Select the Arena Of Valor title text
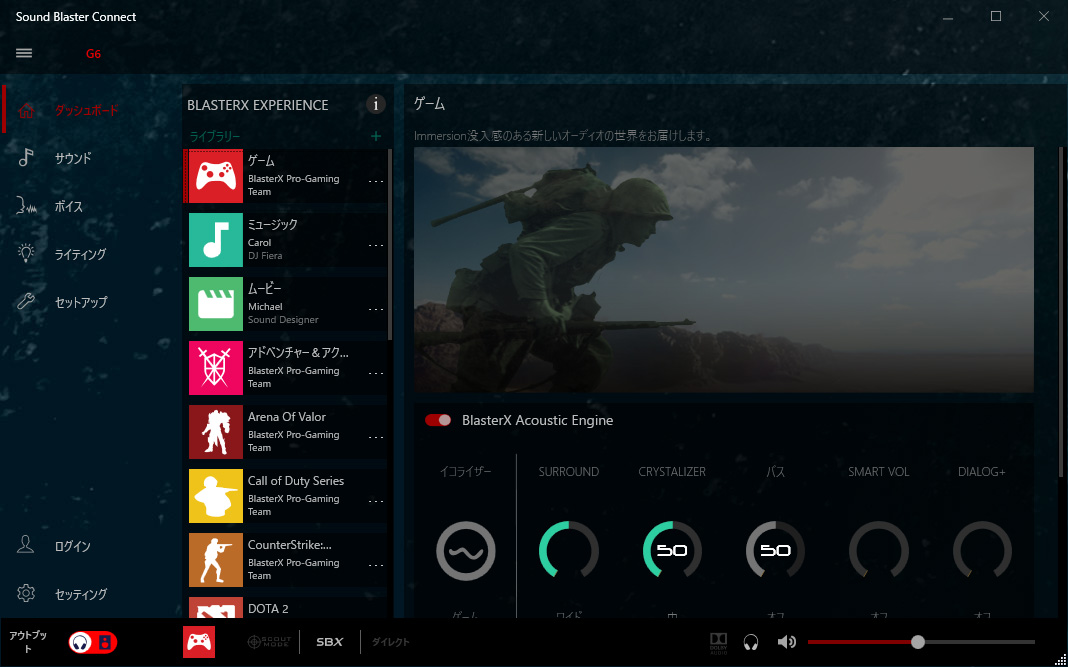The width and height of the screenshot is (1068, 667). [287, 417]
